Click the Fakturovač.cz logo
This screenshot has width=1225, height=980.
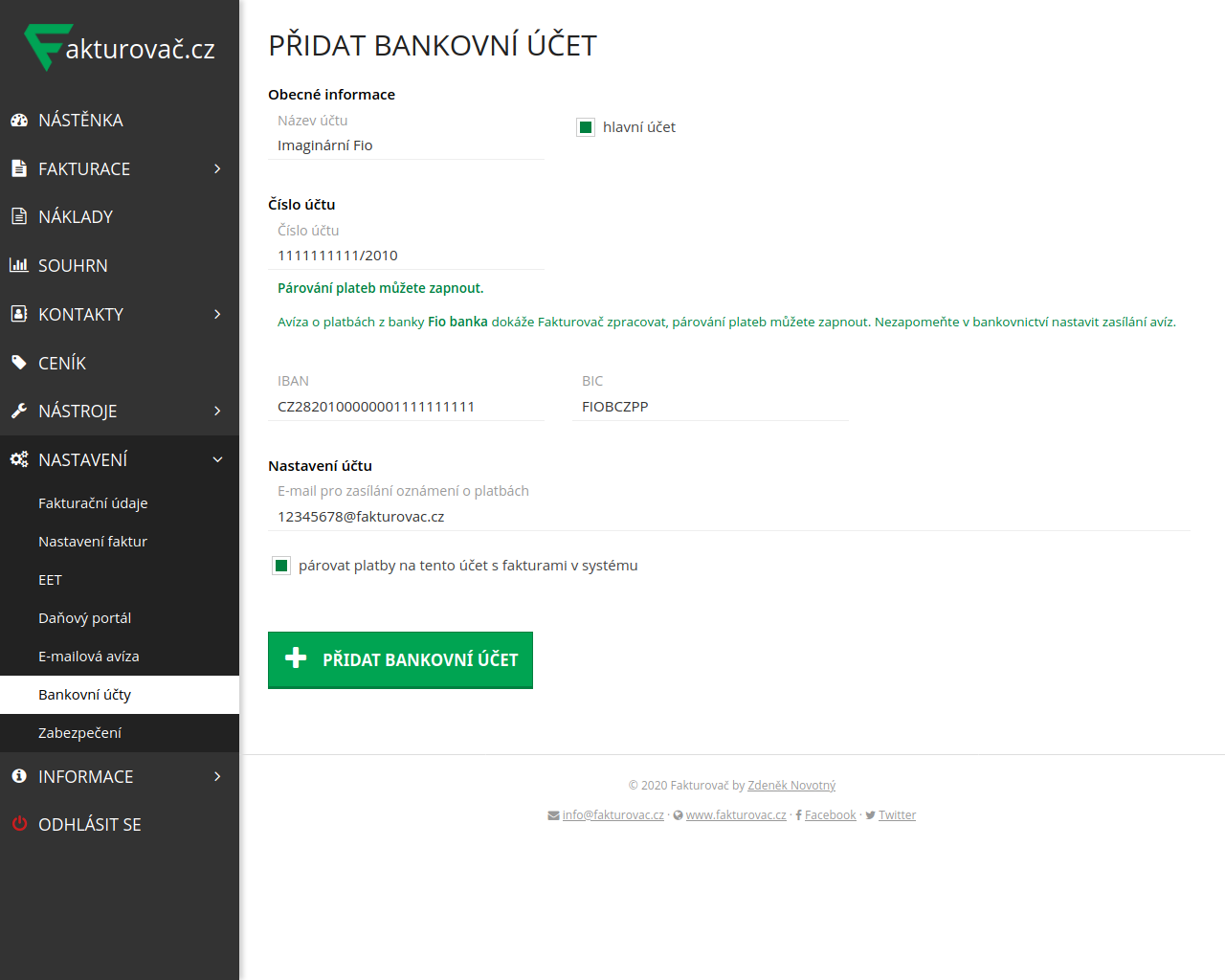(x=120, y=48)
